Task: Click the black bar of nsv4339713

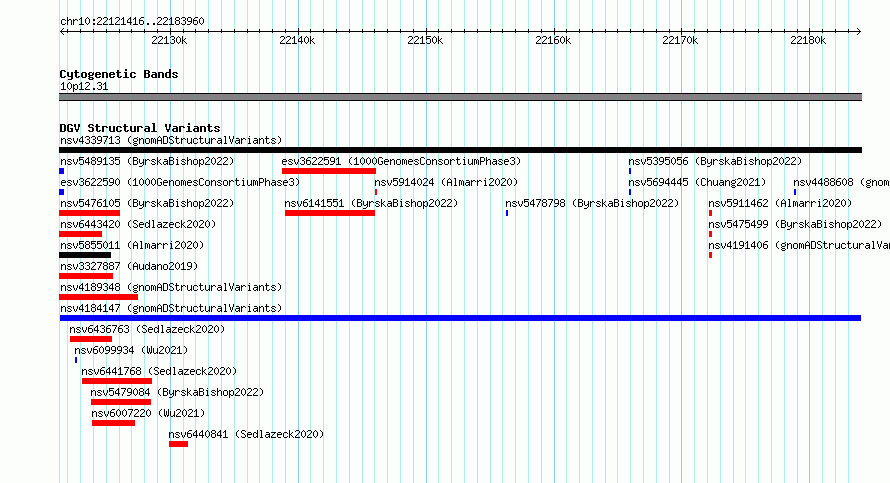Action: [x=460, y=150]
